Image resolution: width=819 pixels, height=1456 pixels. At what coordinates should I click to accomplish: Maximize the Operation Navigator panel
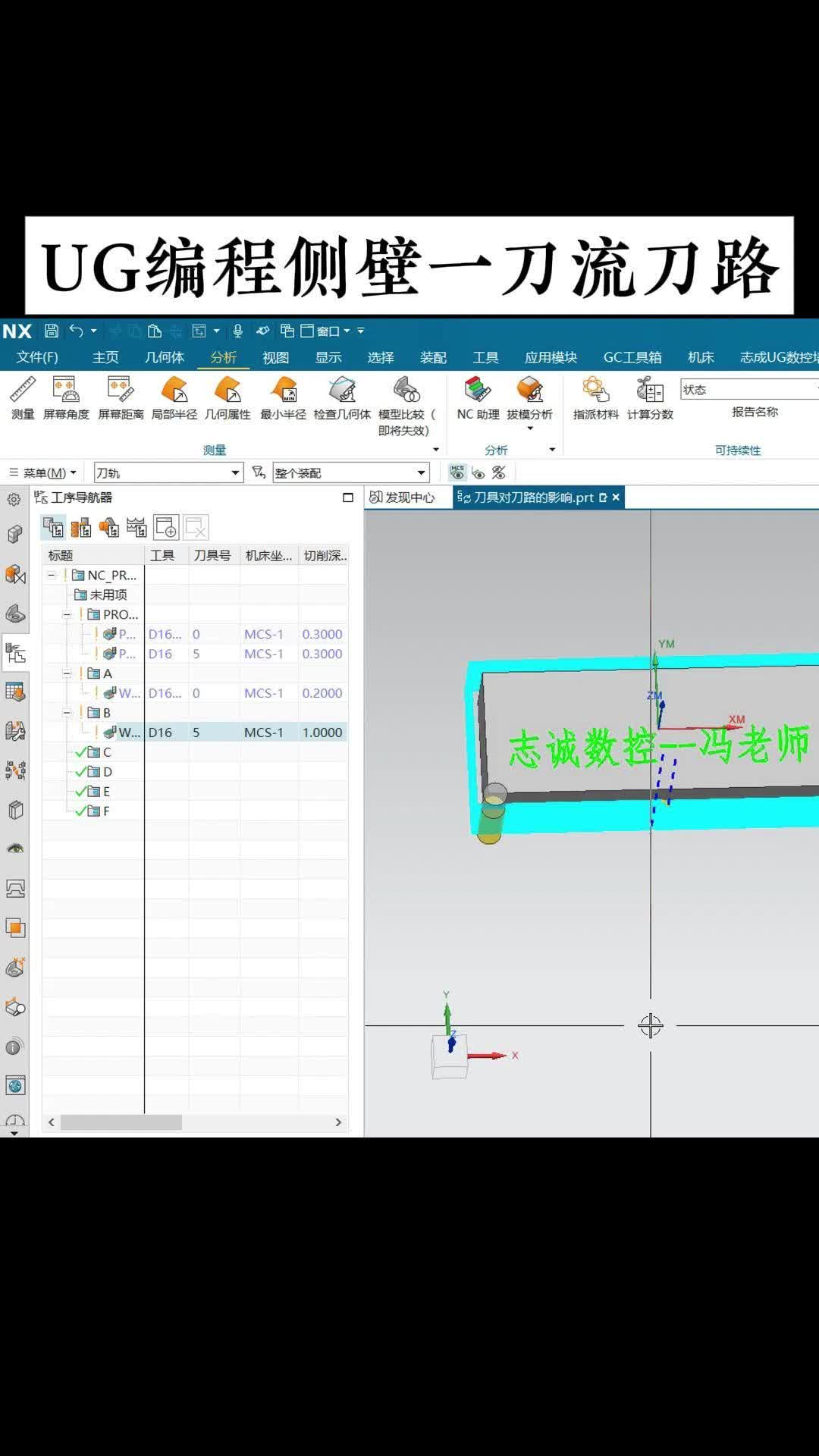pyautogui.click(x=348, y=497)
